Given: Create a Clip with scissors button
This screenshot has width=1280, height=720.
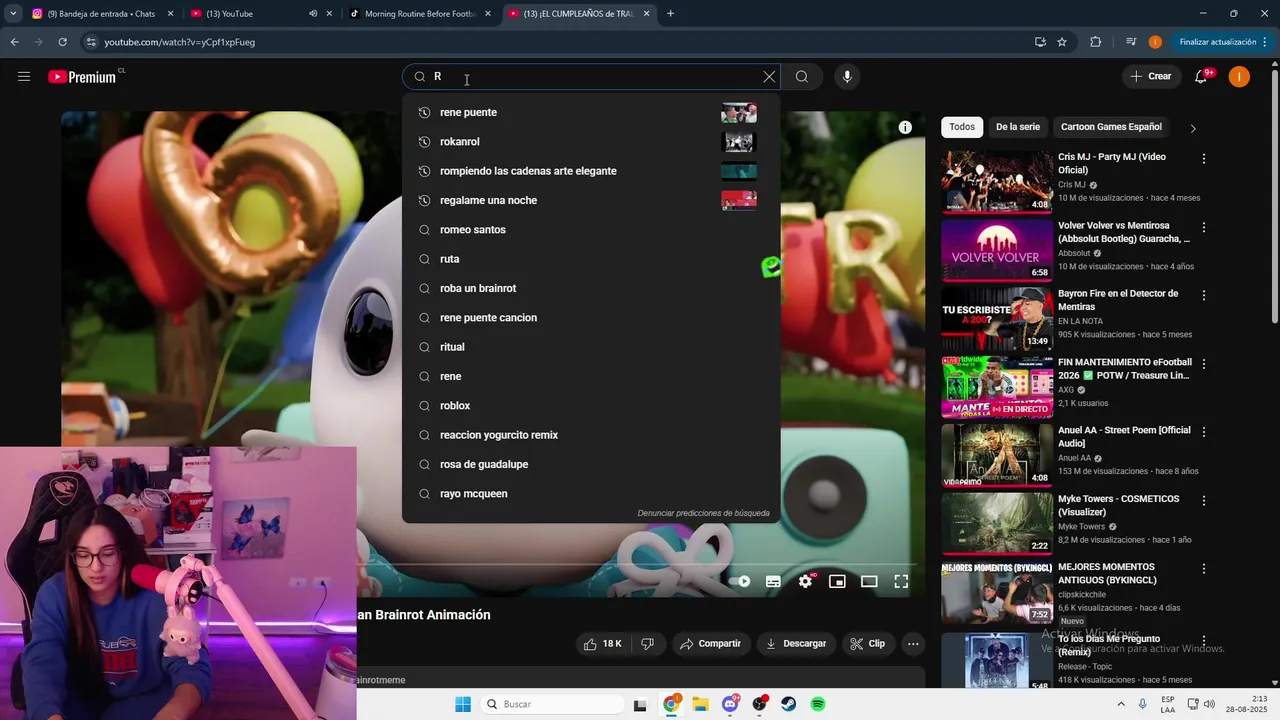Looking at the screenshot, I should (867, 644).
